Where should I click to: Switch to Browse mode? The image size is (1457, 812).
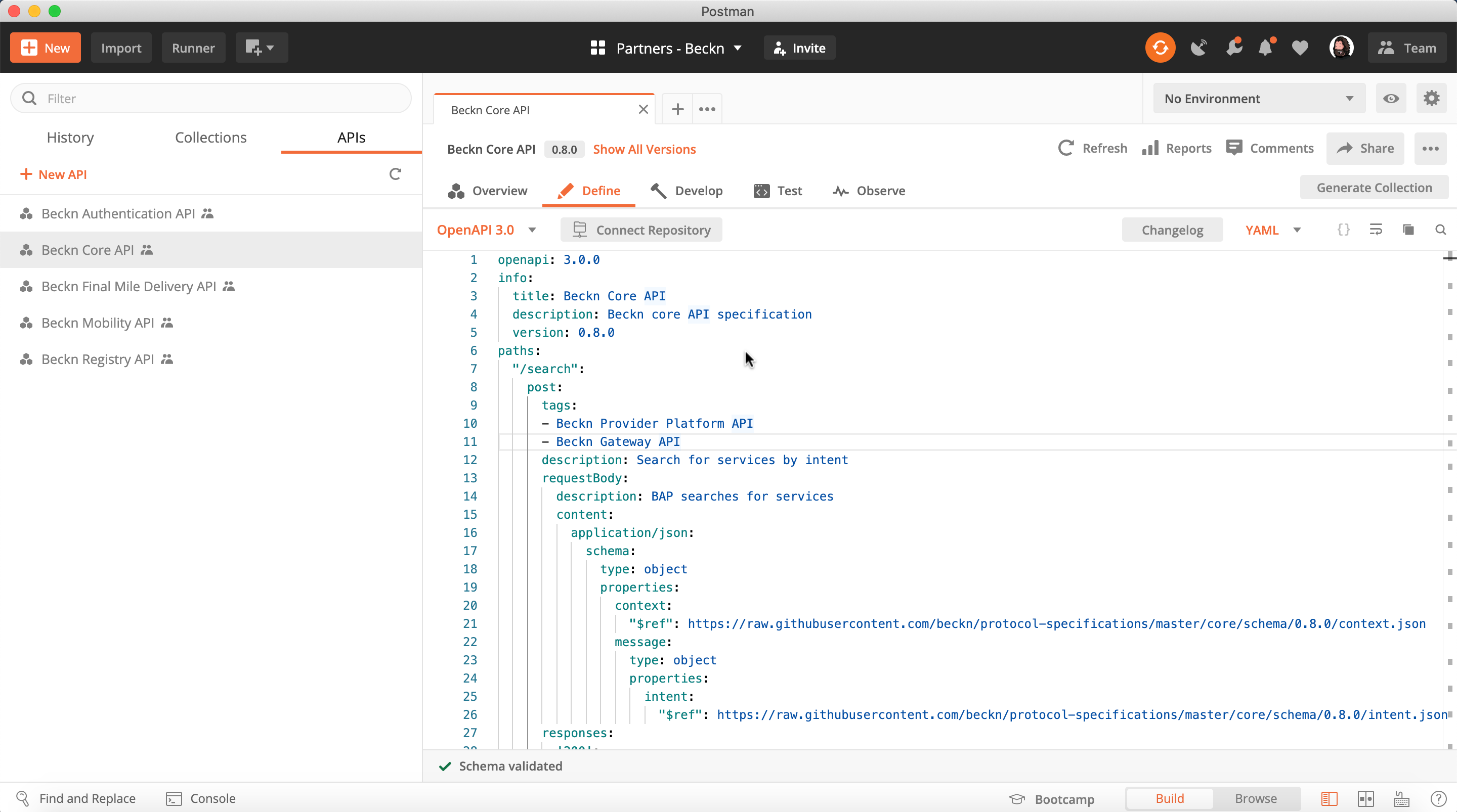tap(1256, 798)
